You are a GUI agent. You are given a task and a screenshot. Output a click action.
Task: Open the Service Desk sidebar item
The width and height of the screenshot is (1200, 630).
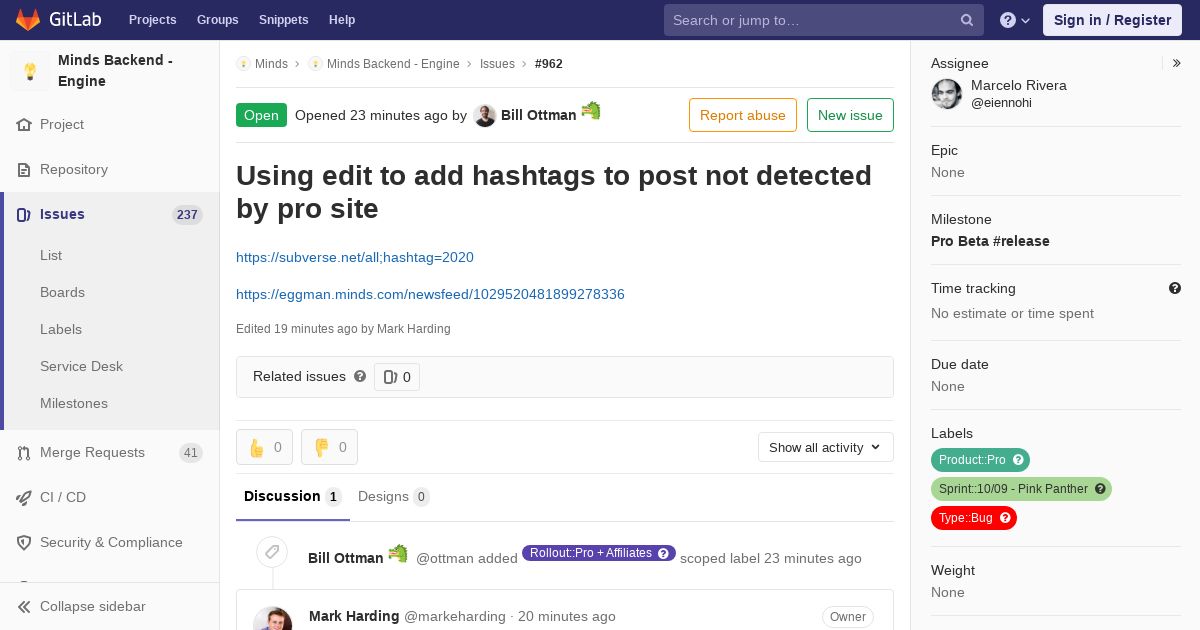tap(81, 367)
